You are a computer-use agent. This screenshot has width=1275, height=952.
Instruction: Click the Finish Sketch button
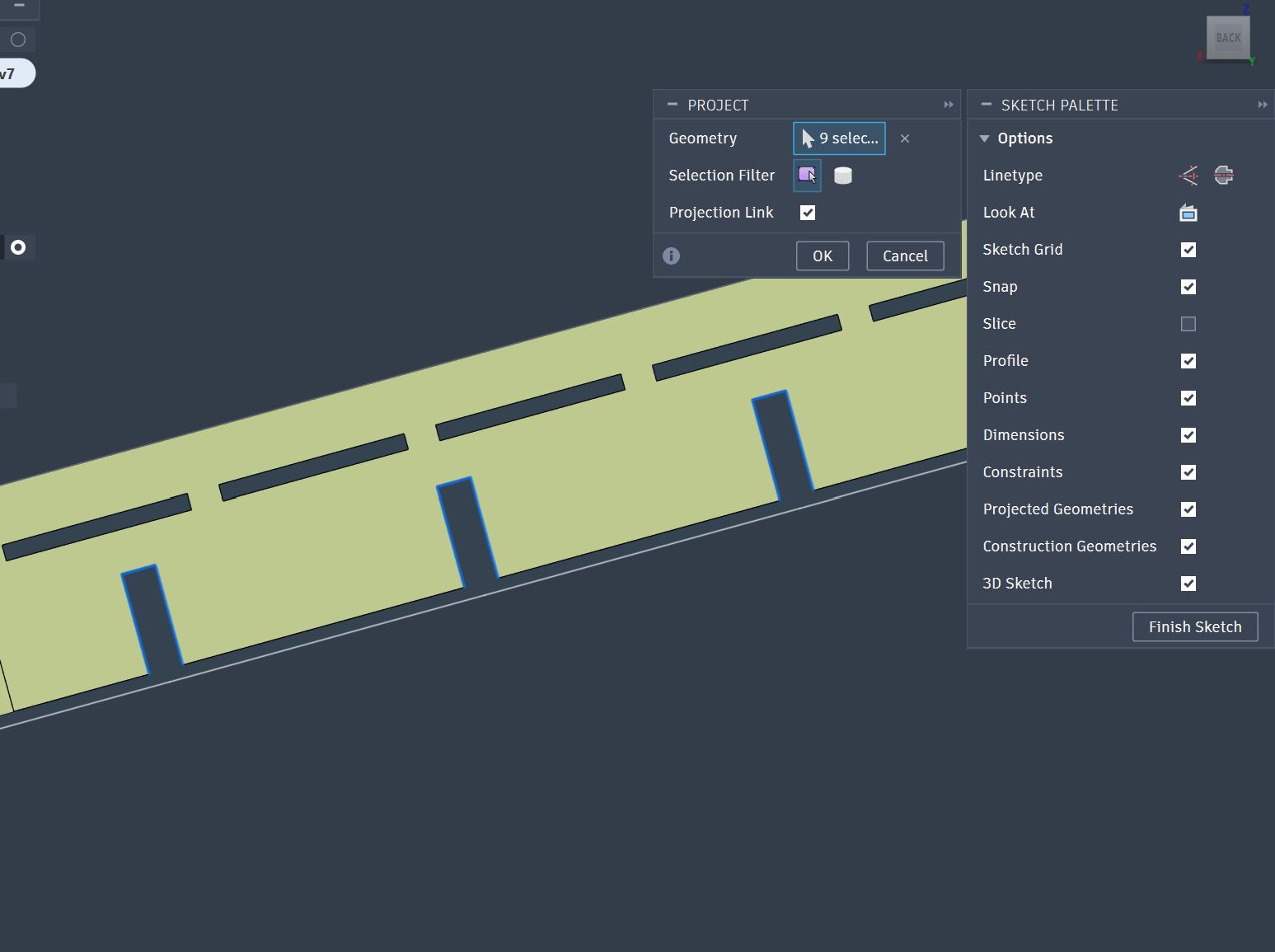coord(1195,626)
